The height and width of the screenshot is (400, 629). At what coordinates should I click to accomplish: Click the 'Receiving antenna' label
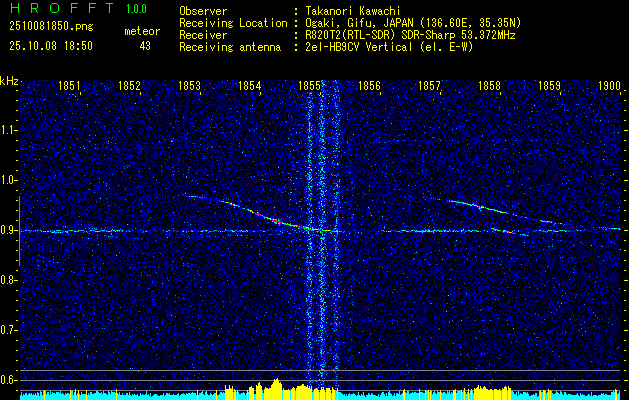(230, 47)
